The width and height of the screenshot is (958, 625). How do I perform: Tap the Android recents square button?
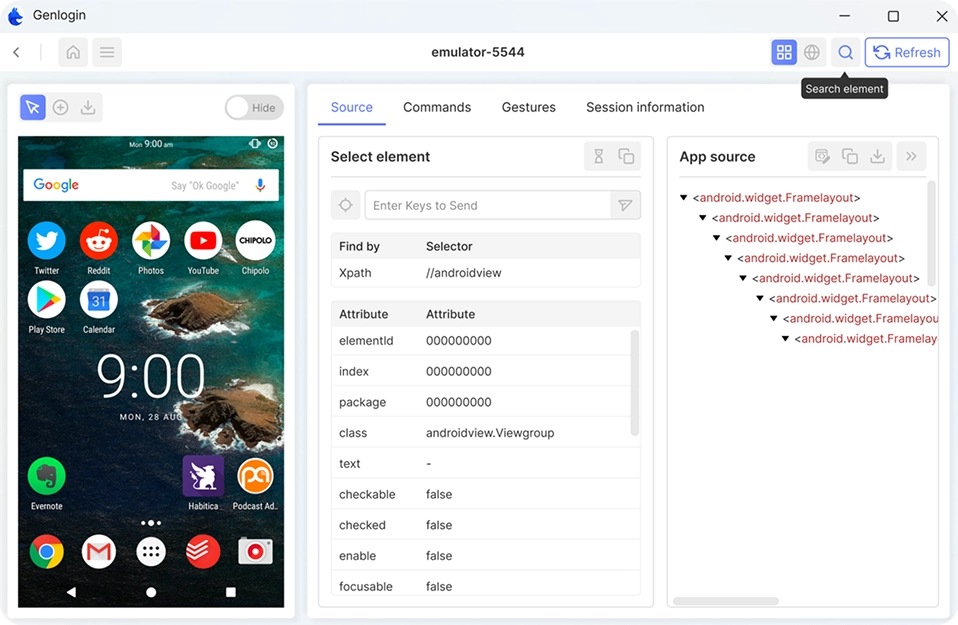point(230,591)
